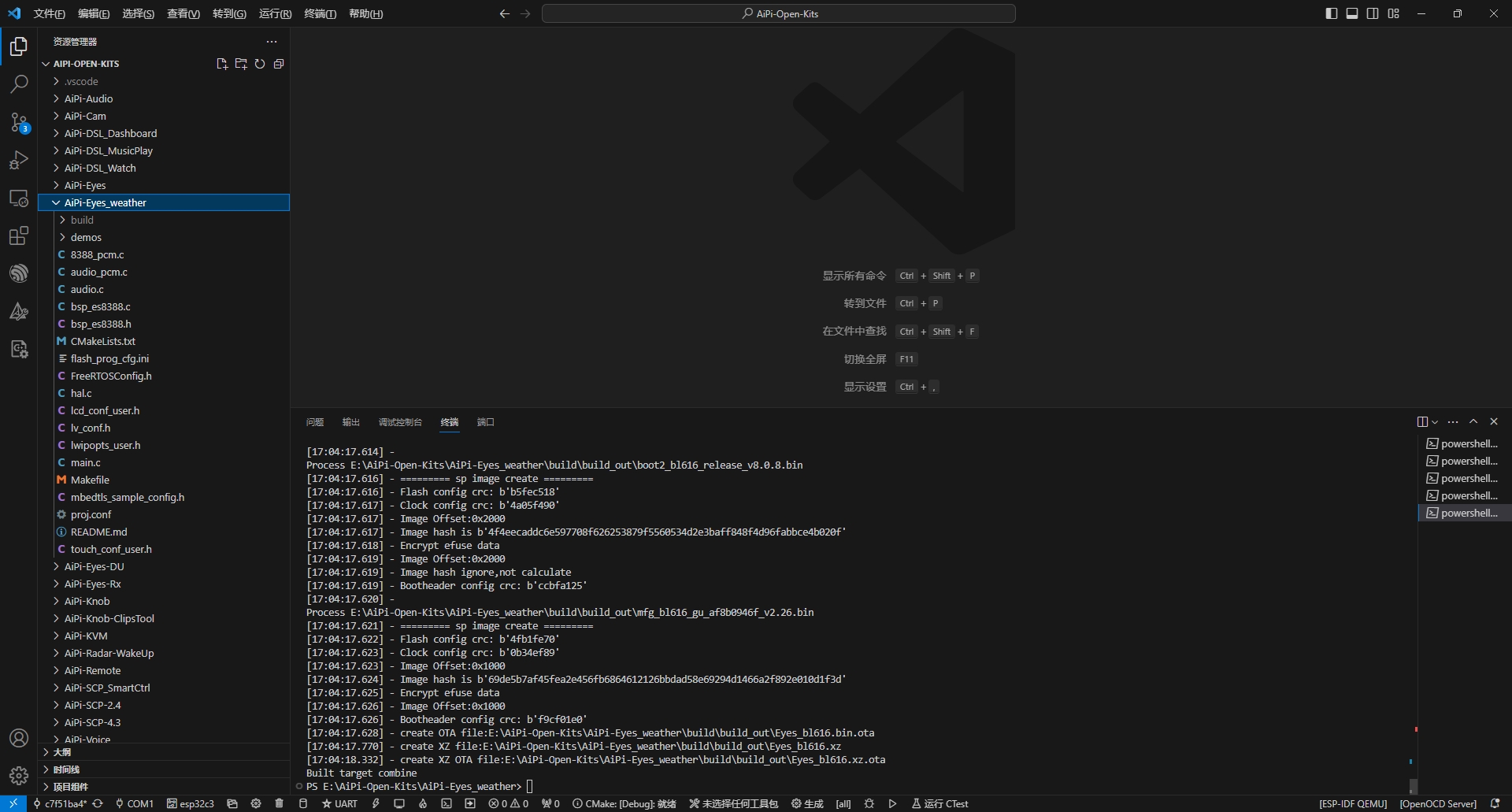Screen dimensions: 1512x812
Task: Collapse the AiPi-Eyes_weather folder
Action: coord(164,202)
